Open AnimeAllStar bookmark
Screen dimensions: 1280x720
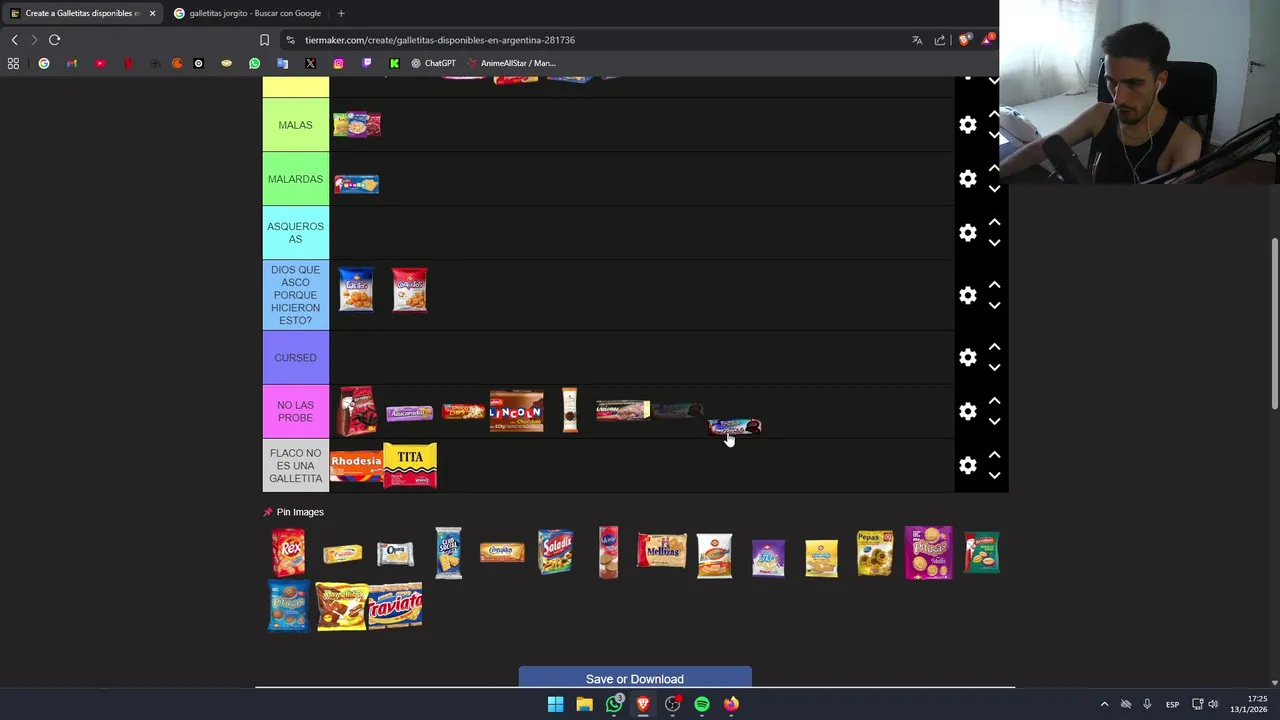pos(510,63)
